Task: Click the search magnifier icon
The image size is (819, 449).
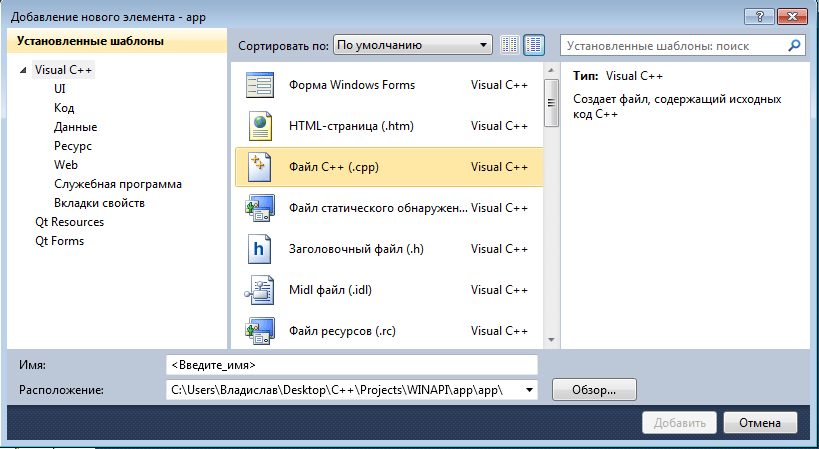Action: tap(794, 45)
